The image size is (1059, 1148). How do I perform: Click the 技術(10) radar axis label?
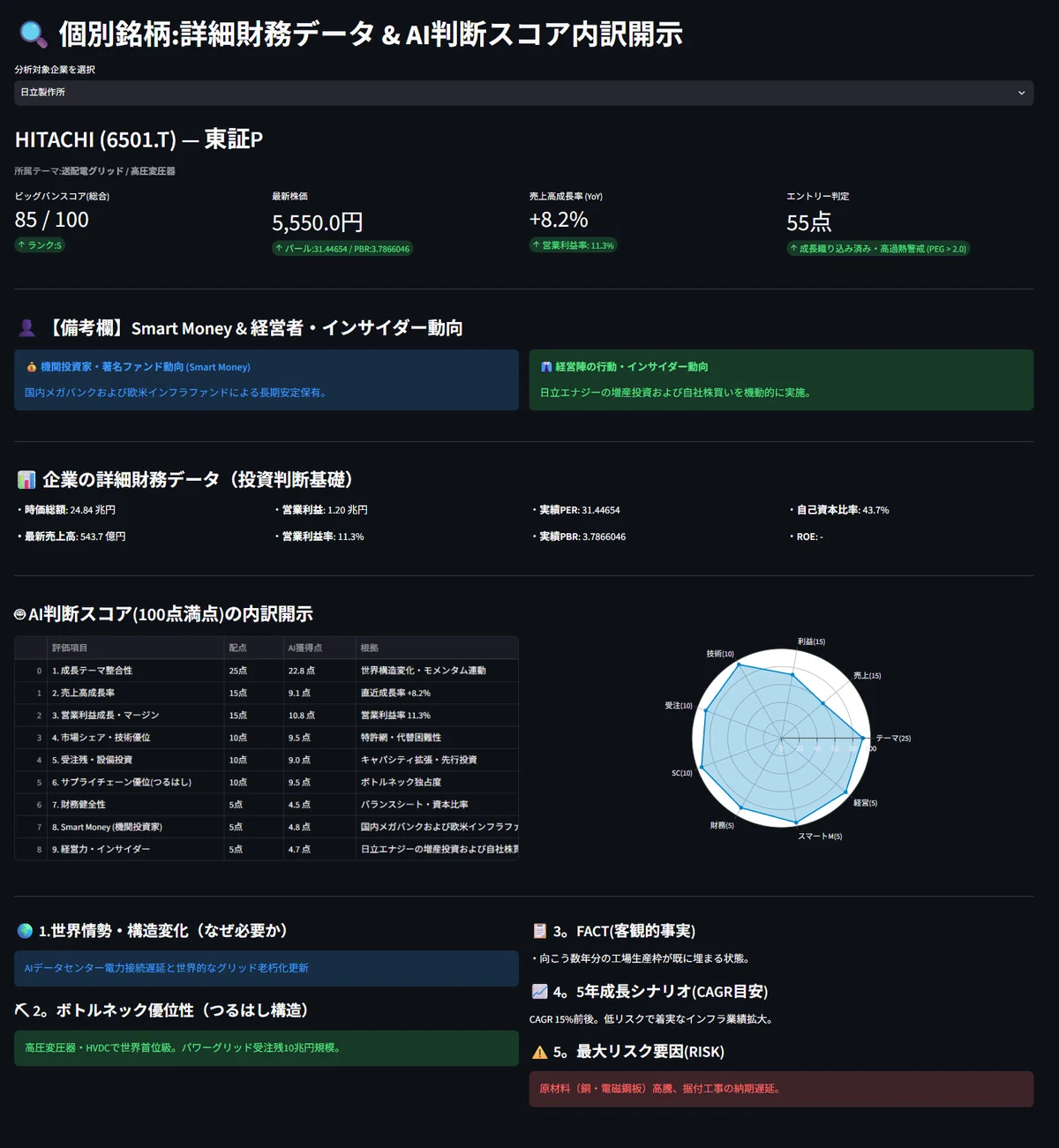720,654
